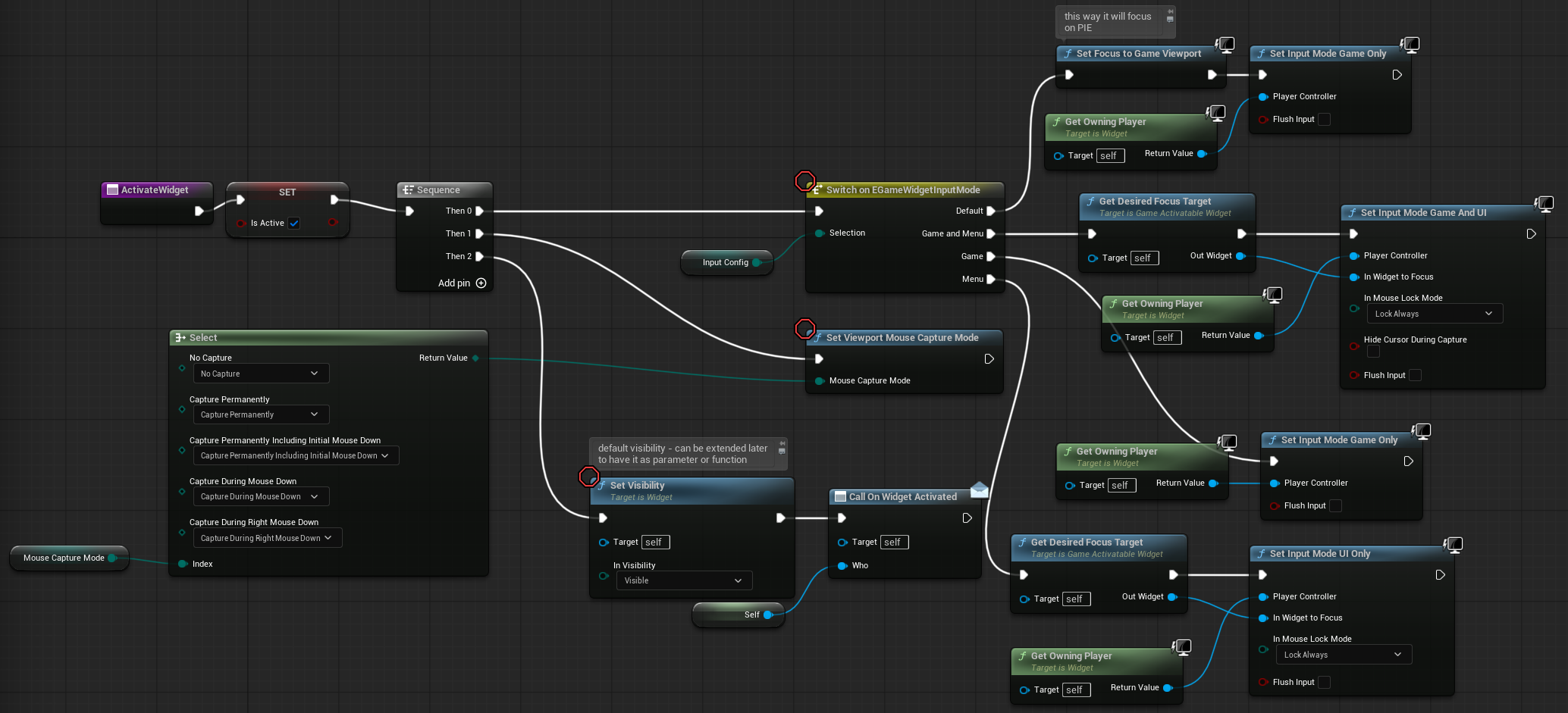Screen dimensions: 1568x713
Task: Enable Hide Cursor During Capture checkbox
Action: (1373, 352)
